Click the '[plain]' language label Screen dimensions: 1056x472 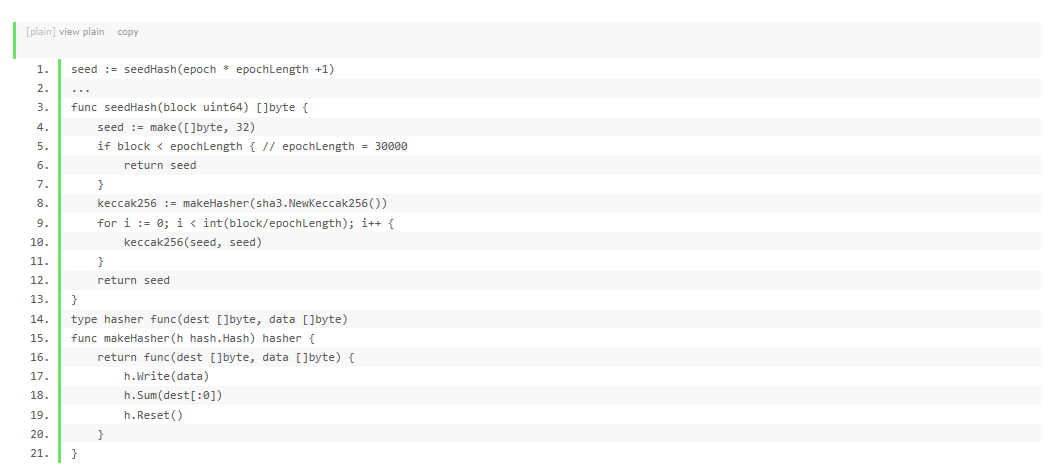coord(40,32)
